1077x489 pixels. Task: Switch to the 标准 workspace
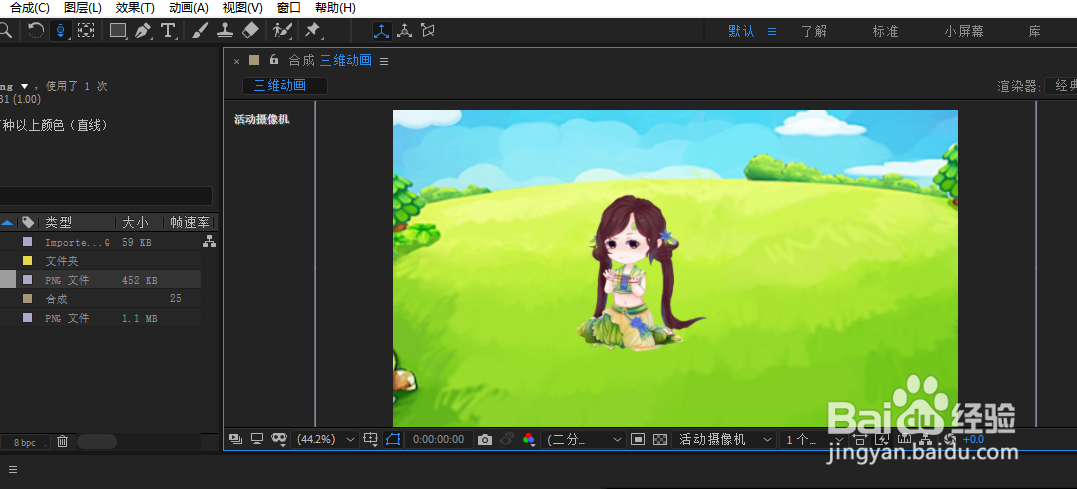pos(885,32)
